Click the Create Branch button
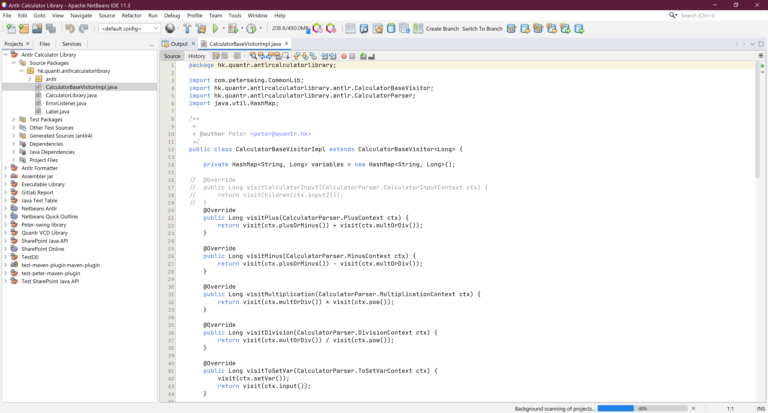Image resolution: width=768 pixels, height=413 pixels. click(442, 29)
